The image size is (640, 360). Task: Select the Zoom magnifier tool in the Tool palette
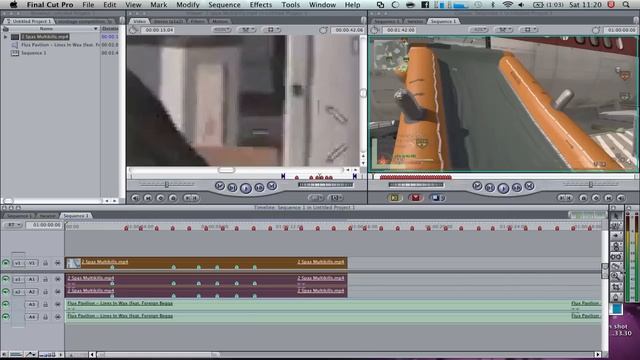tap(616, 276)
